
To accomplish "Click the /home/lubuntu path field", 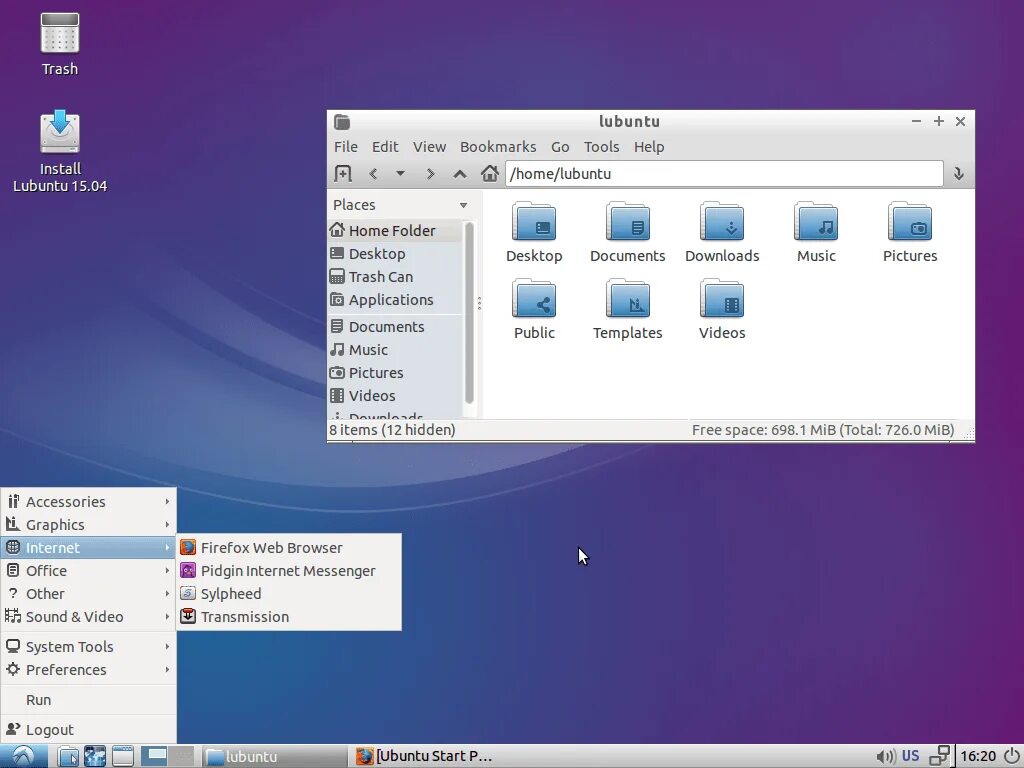I will click(x=724, y=174).
